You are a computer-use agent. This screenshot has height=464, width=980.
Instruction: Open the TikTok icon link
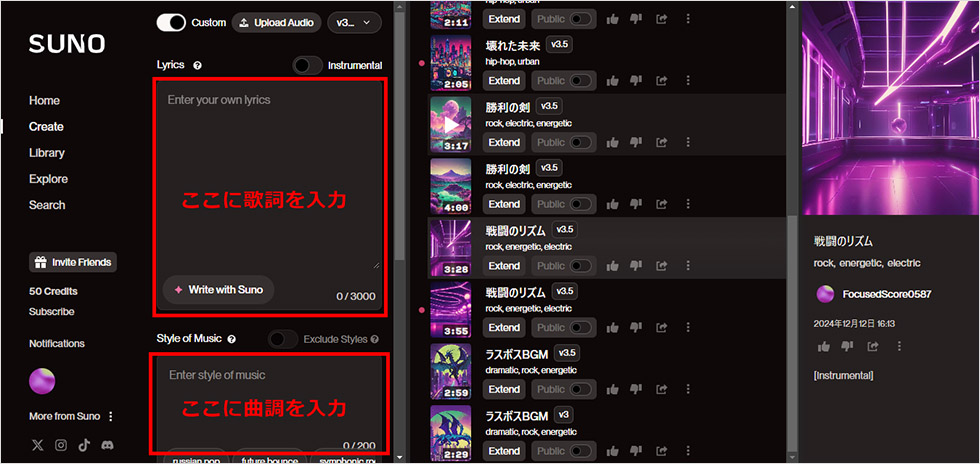tap(84, 445)
